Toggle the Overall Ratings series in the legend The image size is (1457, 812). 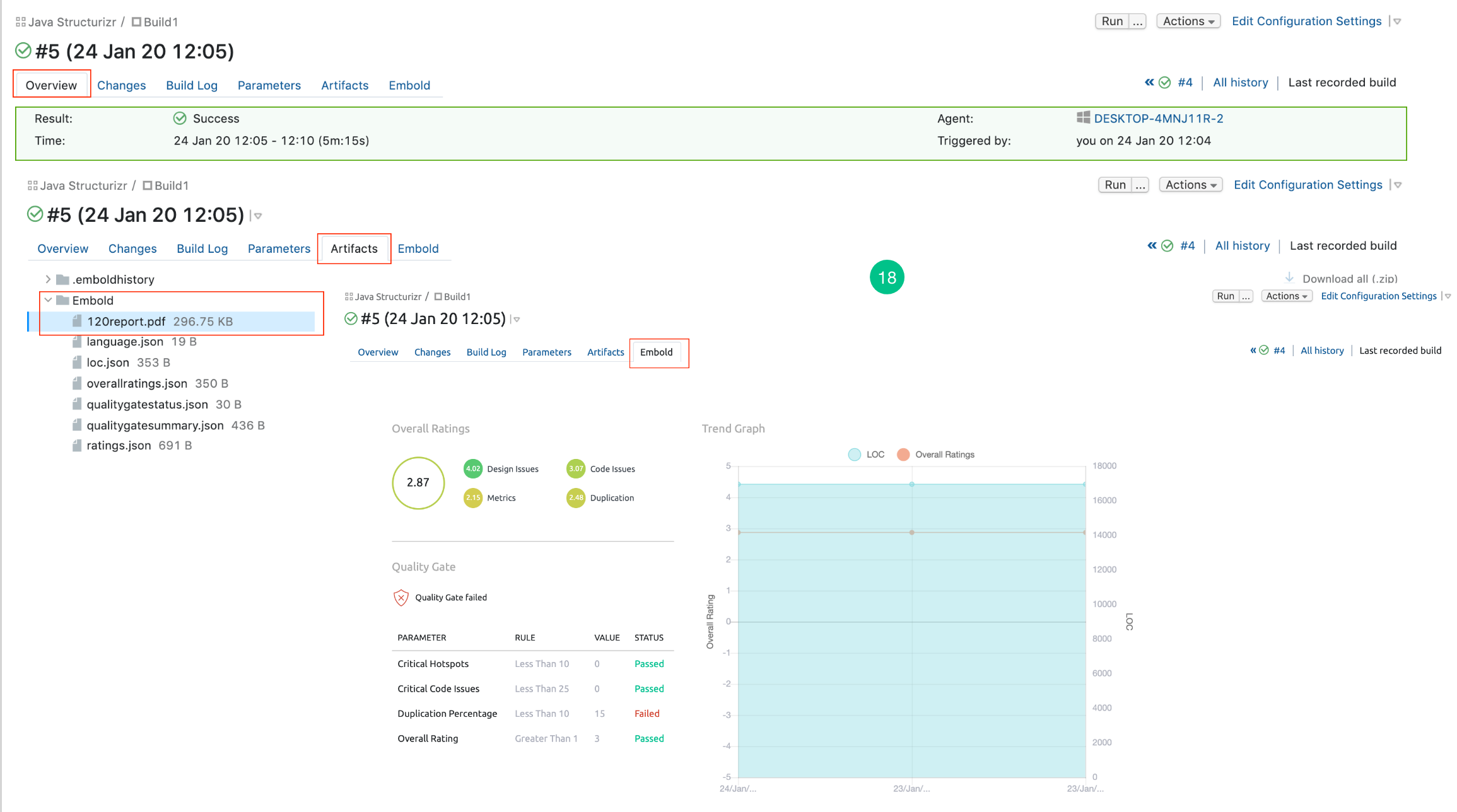click(935, 455)
